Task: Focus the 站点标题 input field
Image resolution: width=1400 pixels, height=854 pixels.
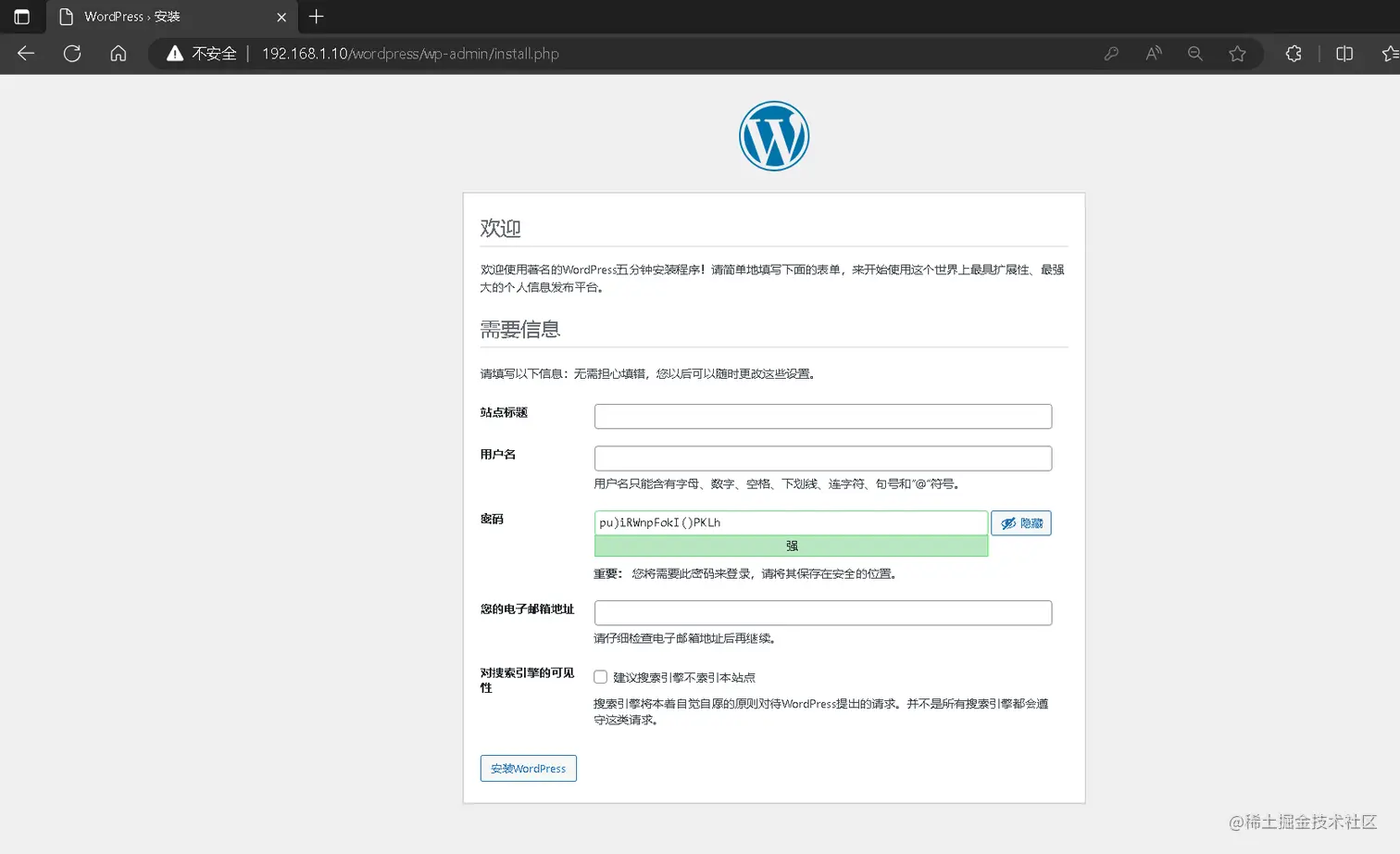Action: (823, 416)
